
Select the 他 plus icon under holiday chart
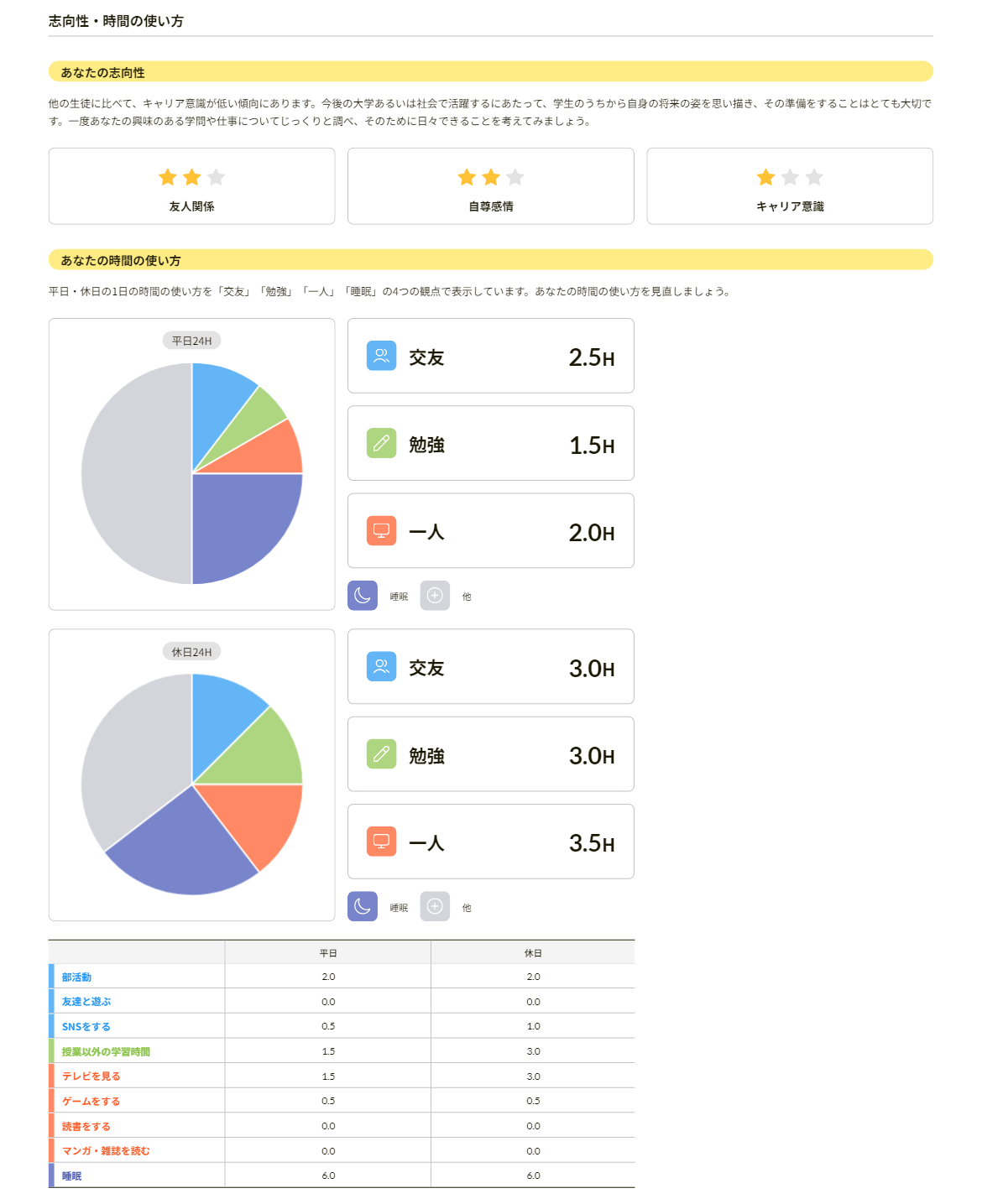point(435,907)
